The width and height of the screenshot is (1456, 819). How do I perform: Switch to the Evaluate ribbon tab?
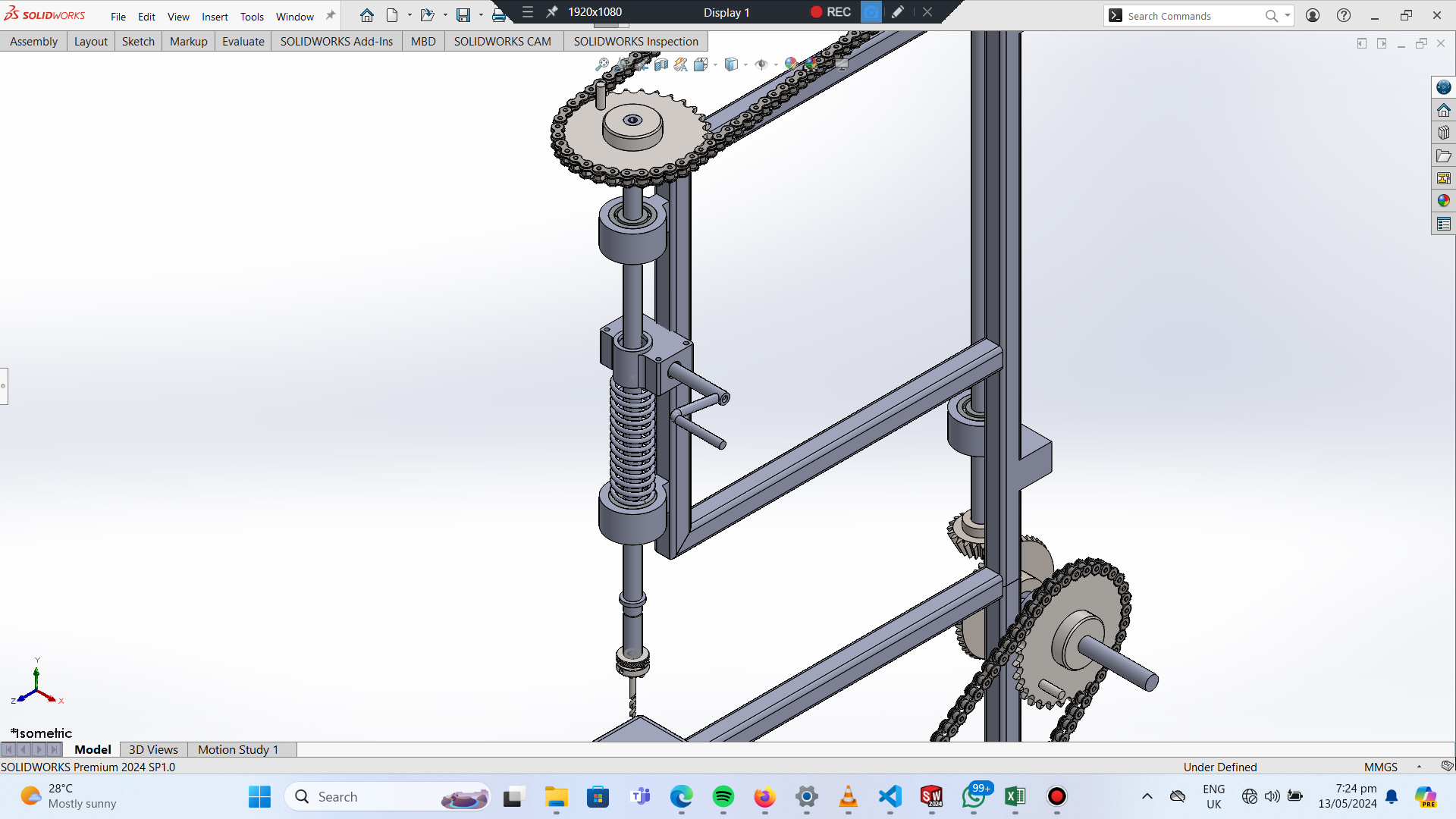pyautogui.click(x=243, y=41)
